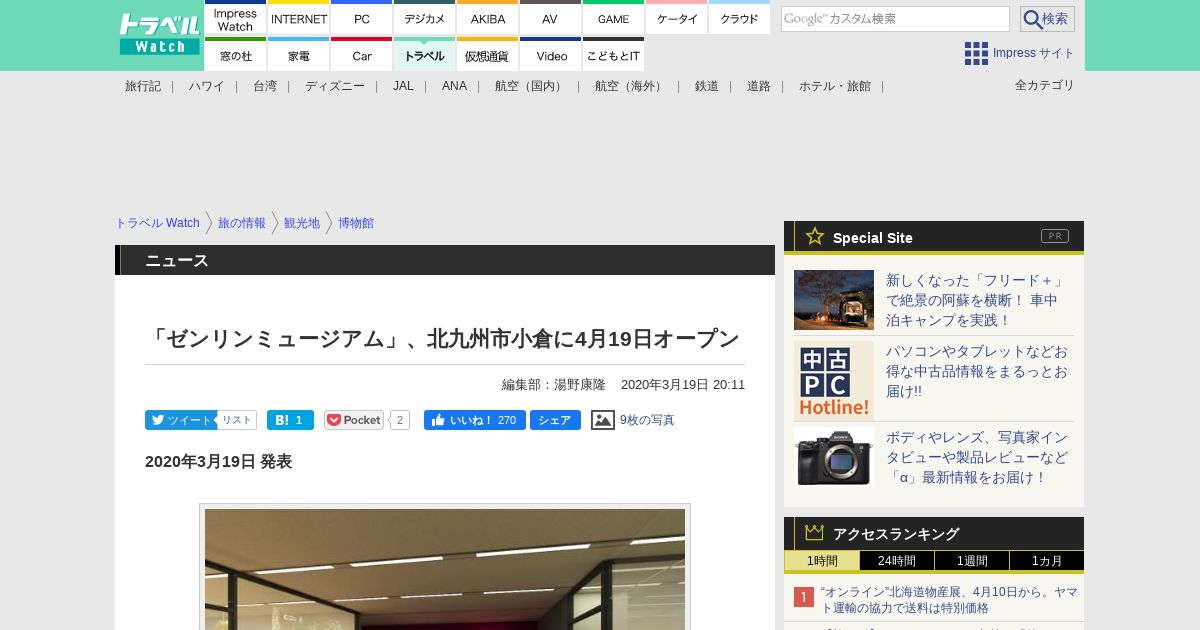Viewport: 1200px width, 630px height.
Task: Go to the ANA category
Action: click(x=454, y=86)
